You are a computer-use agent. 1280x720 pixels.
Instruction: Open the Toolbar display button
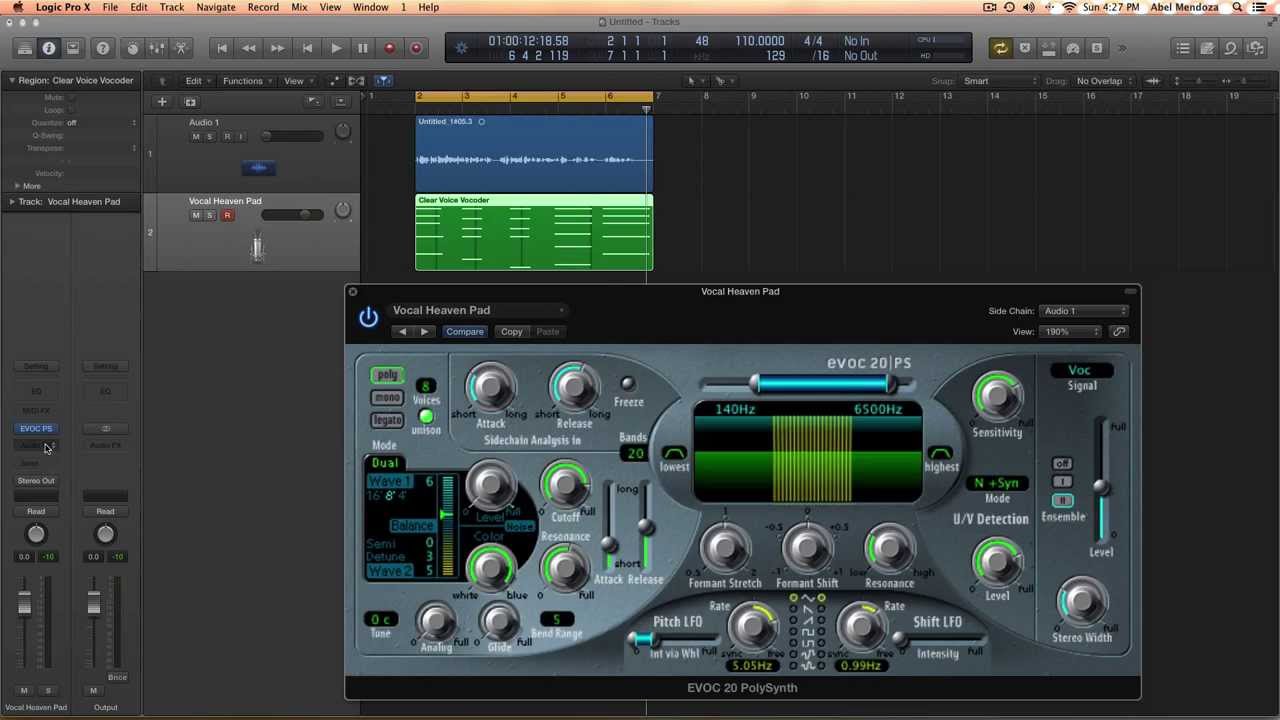[72, 48]
